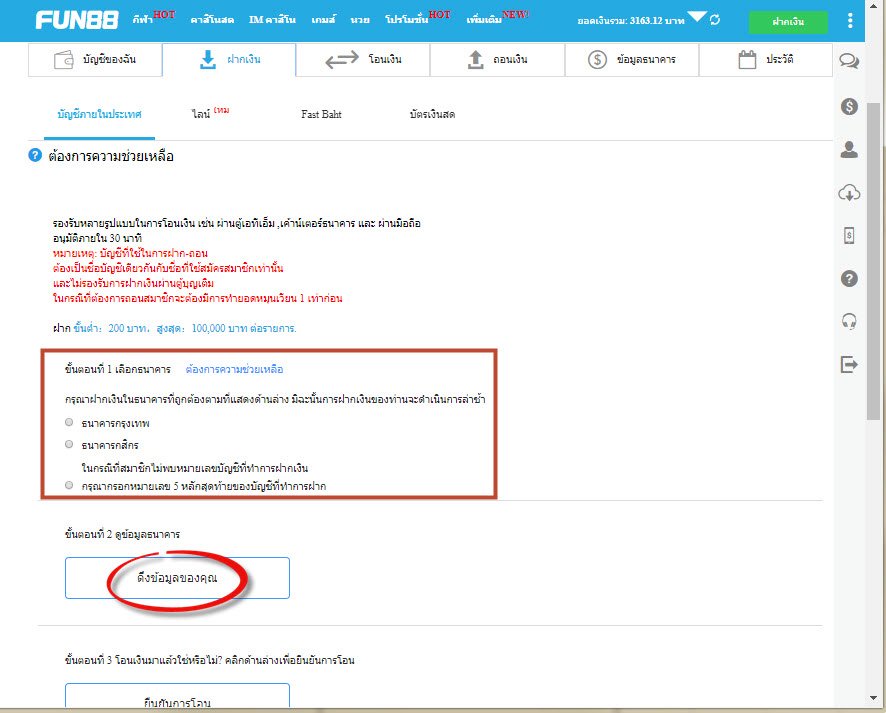Viewport: 886px width, 713px height.
Task: Select the ธนาคารกรุงเทพ radio button
Action: (69, 423)
